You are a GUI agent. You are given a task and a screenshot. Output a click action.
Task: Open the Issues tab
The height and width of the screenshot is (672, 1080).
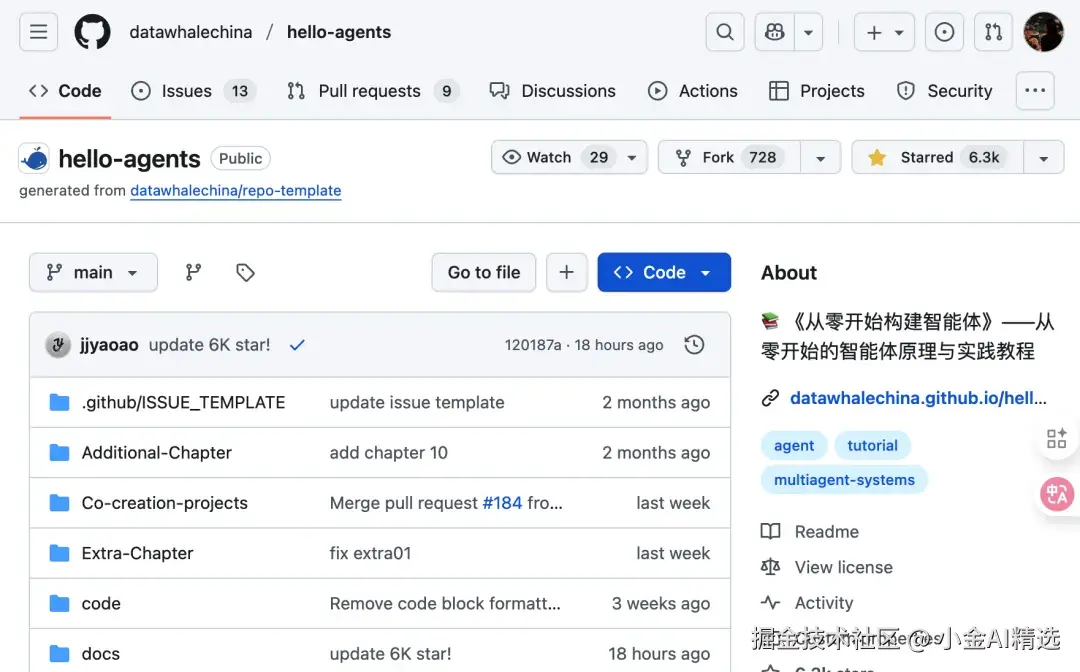[193, 91]
